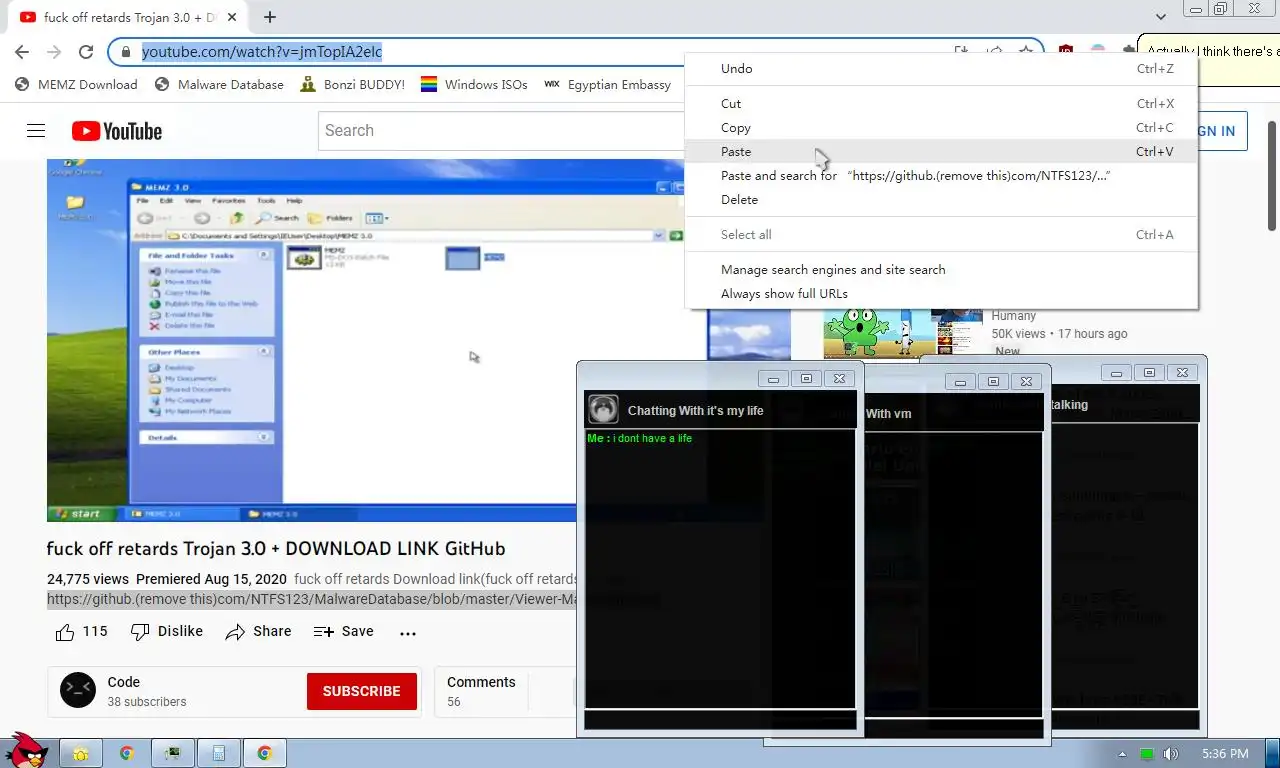The image size is (1280, 768).
Task: Choose Paste in the context menu
Action: point(941,152)
